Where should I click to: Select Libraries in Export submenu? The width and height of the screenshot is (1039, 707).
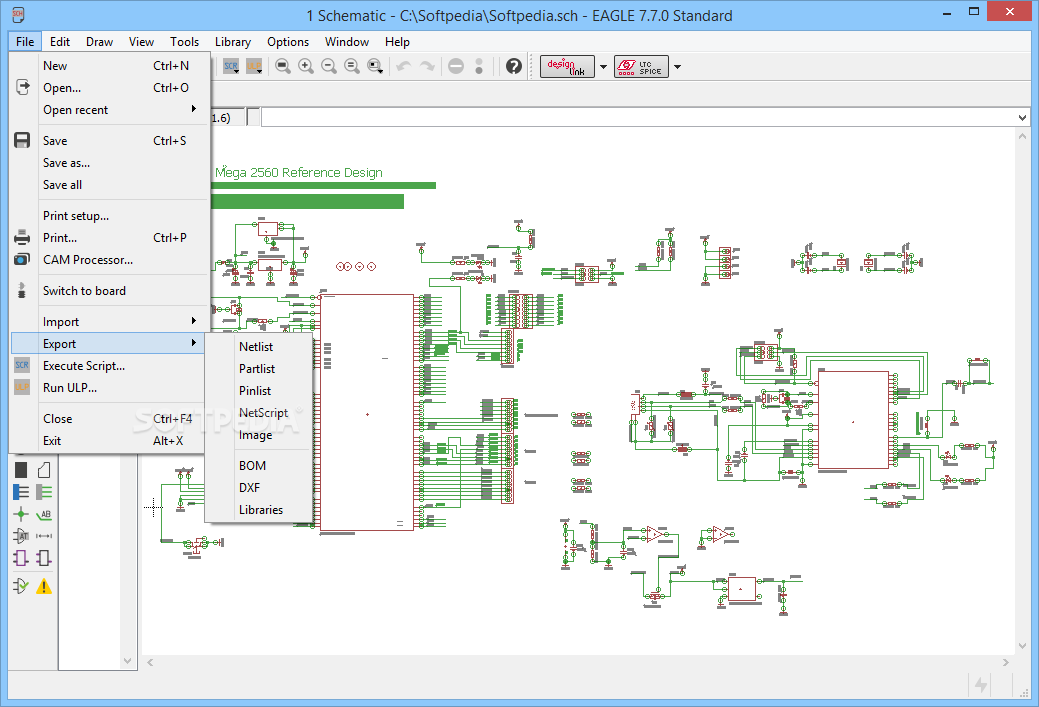[x=259, y=510]
